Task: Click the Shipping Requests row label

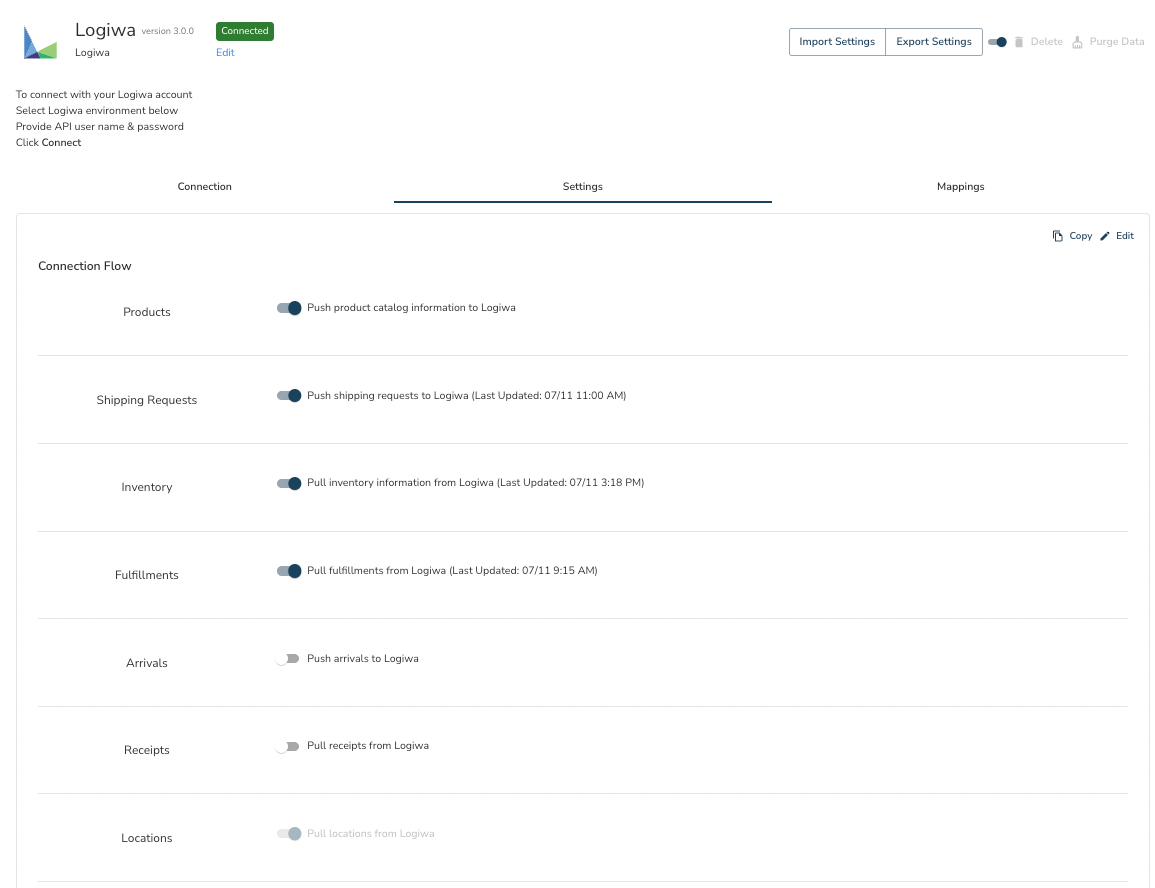Action: pos(147,400)
